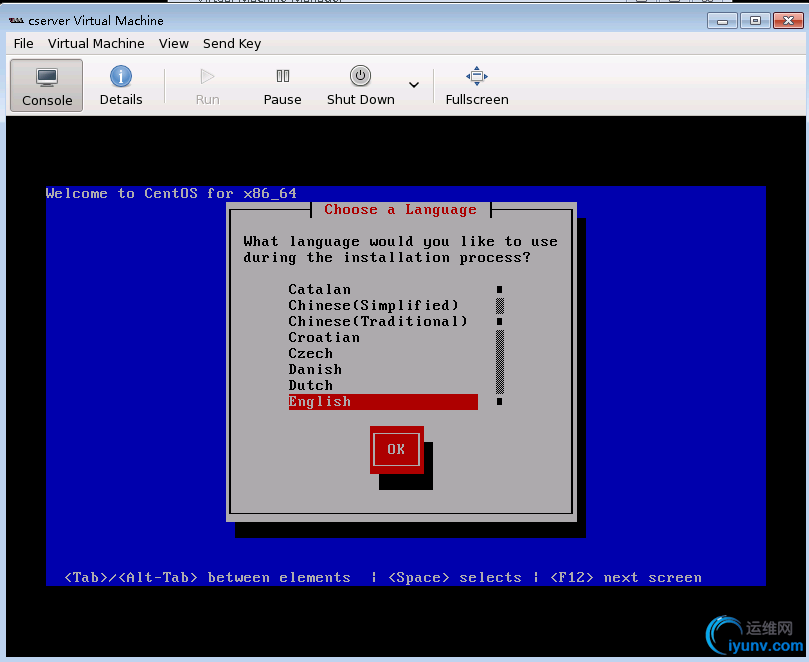Click the language list scrollbar track
The width and height of the screenshot is (809, 662).
[499, 345]
